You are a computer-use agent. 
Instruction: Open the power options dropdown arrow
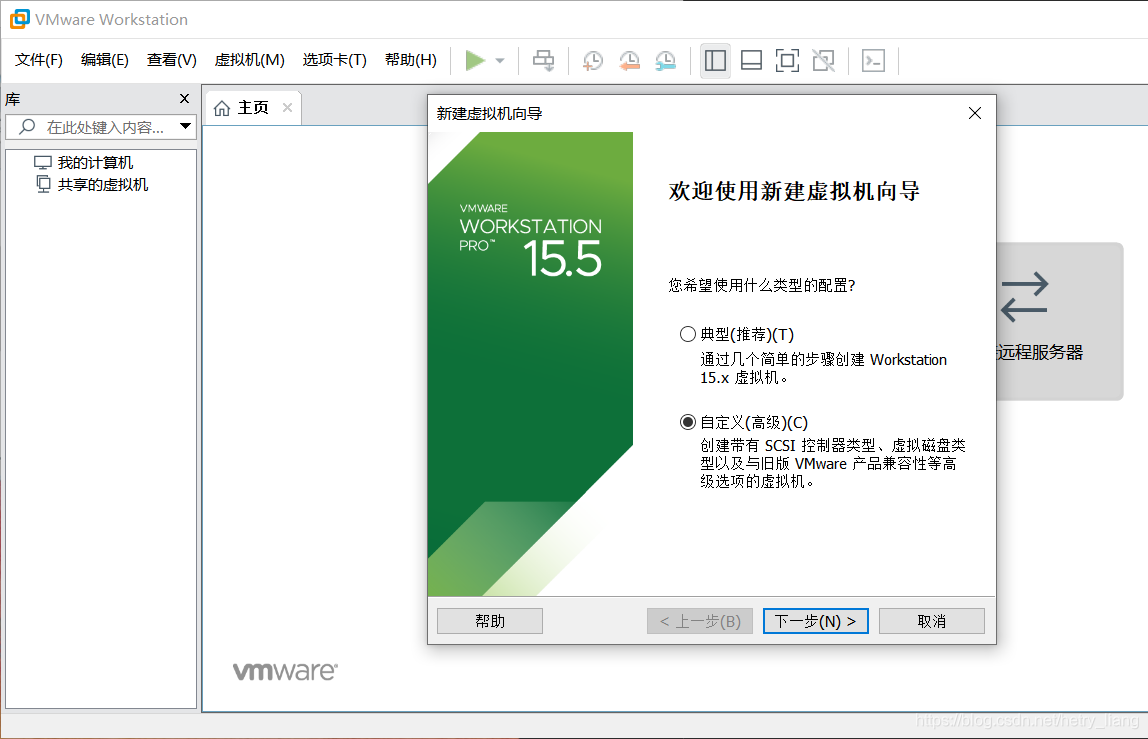point(500,61)
